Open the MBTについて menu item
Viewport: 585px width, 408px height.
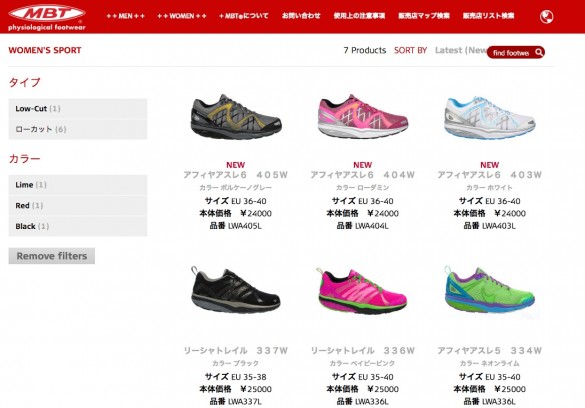[244, 16]
